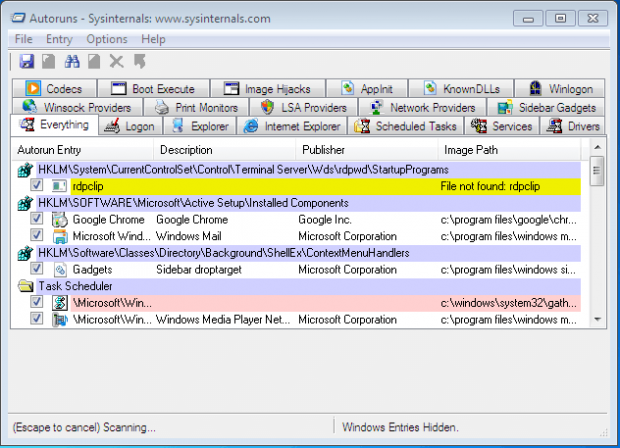
Task: Click the Image Path column header
Action: 472,149
